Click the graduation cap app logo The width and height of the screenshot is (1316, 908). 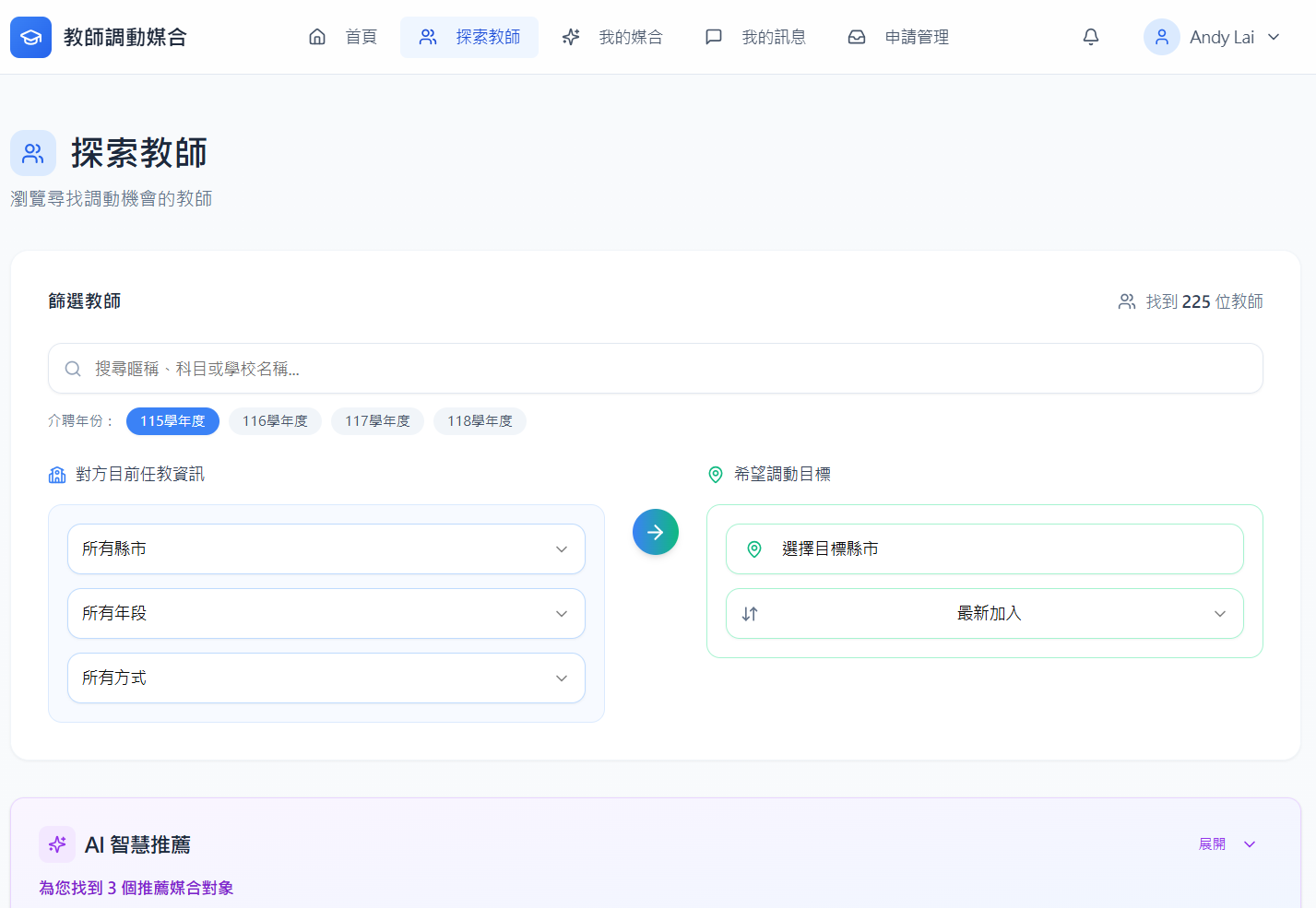point(30,37)
